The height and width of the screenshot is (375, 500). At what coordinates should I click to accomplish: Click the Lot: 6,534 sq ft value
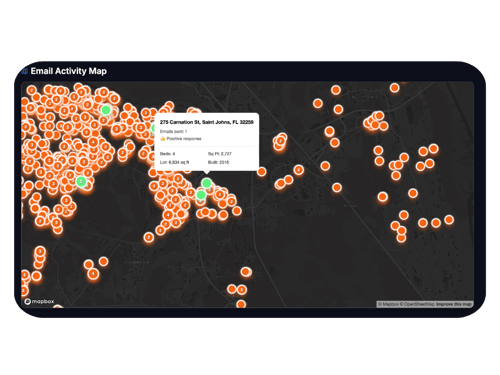[174, 162]
